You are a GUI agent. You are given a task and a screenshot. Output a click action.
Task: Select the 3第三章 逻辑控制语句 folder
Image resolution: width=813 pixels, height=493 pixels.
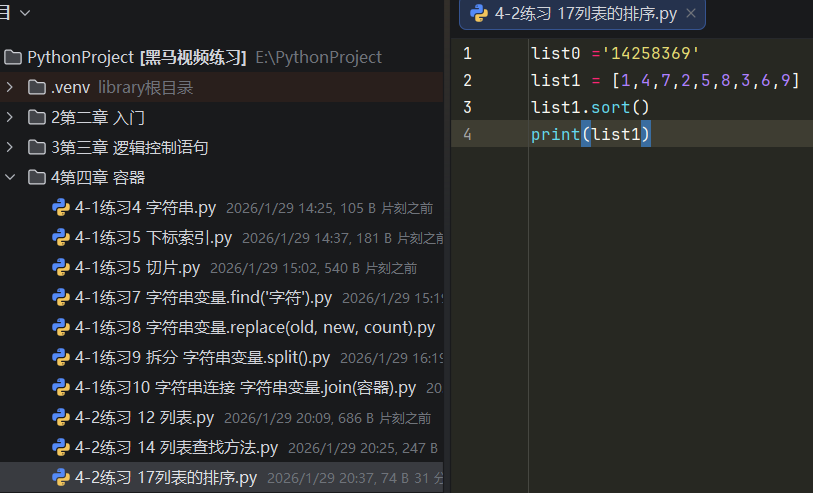coord(130,147)
